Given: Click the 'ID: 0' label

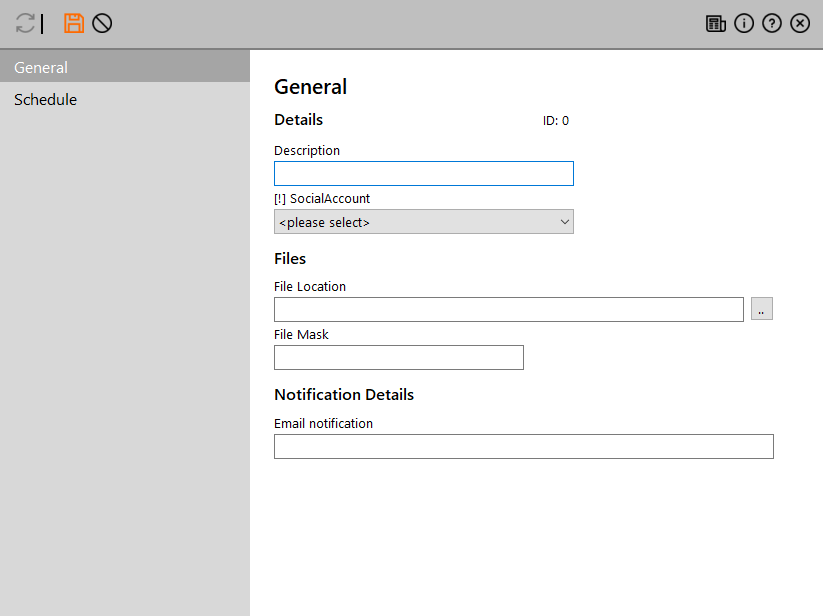Looking at the screenshot, I should [556, 121].
